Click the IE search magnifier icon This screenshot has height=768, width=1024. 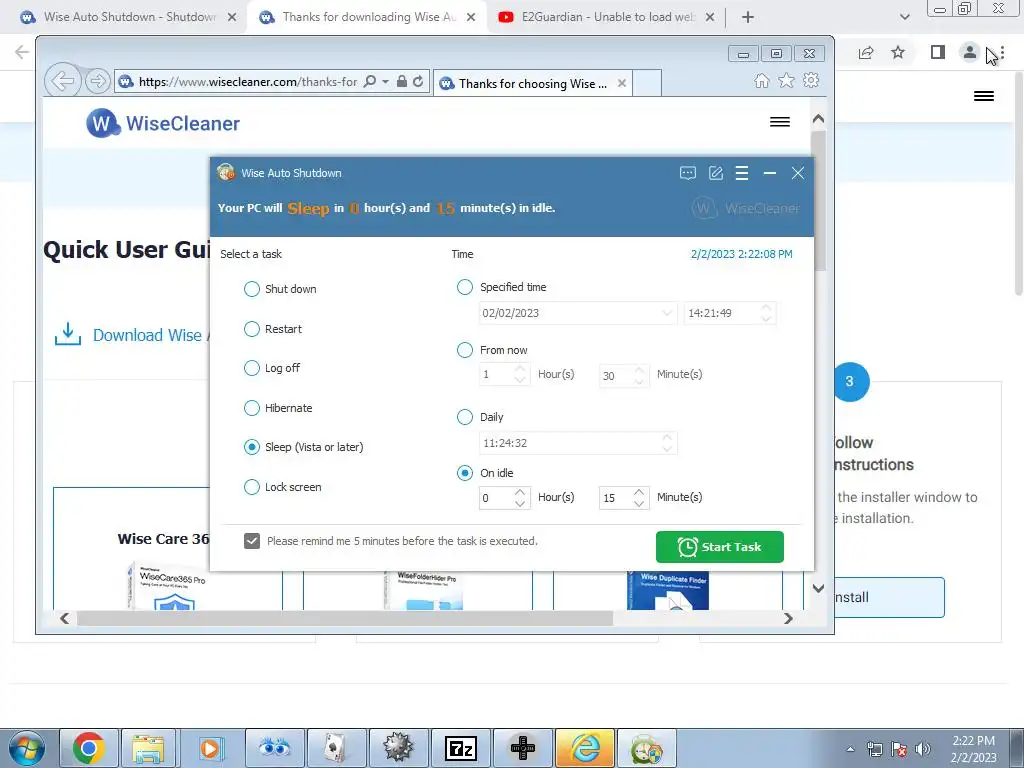coord(370,82)
